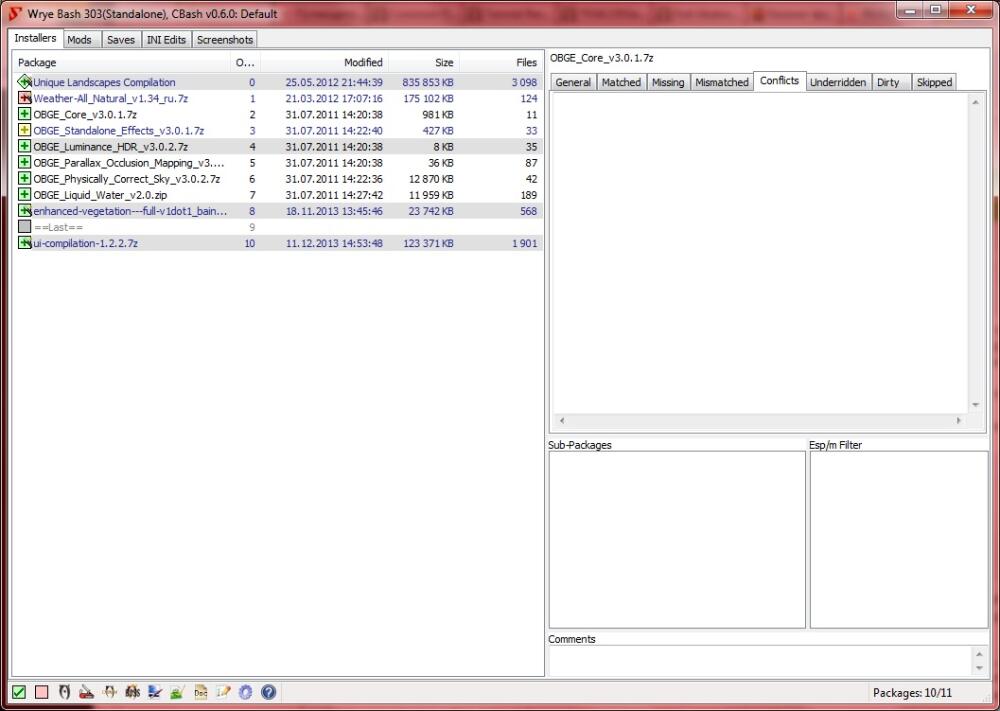
Task: Open the Missing details tab
Action: (x=668, y=82)
